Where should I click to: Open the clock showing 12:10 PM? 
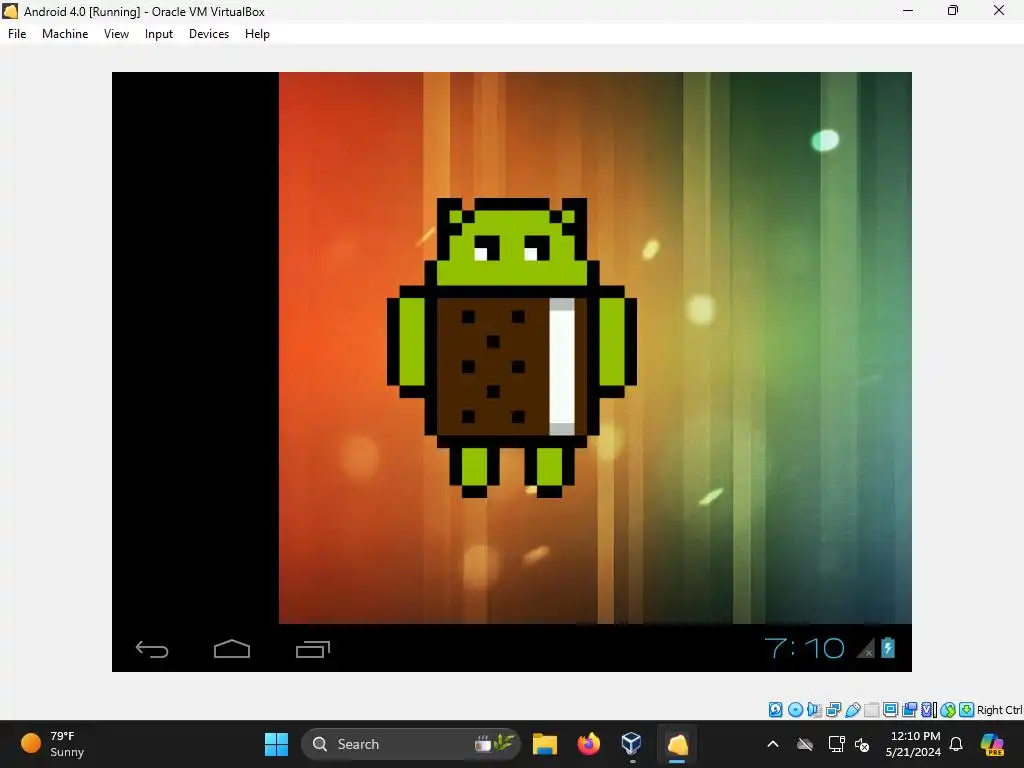coord(914,744)
